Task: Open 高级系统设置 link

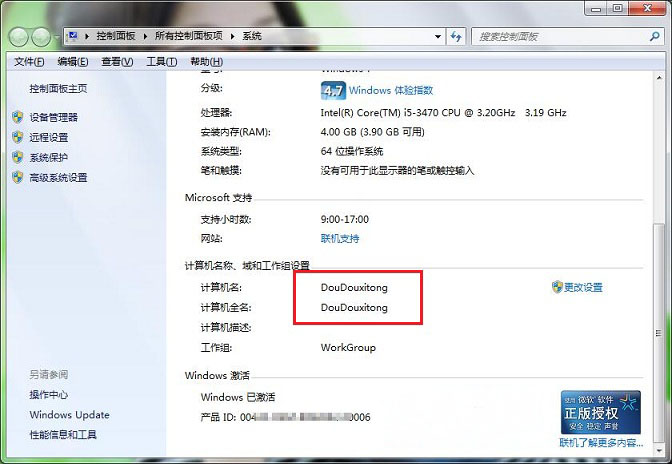Action: pos(58,177)
